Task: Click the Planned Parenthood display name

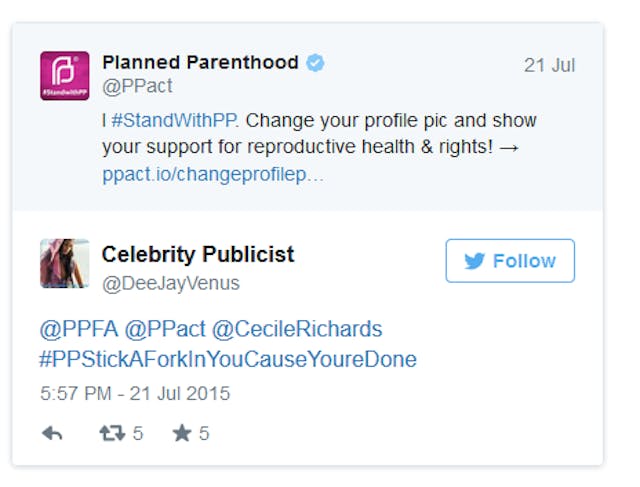Action: (200, 62)
